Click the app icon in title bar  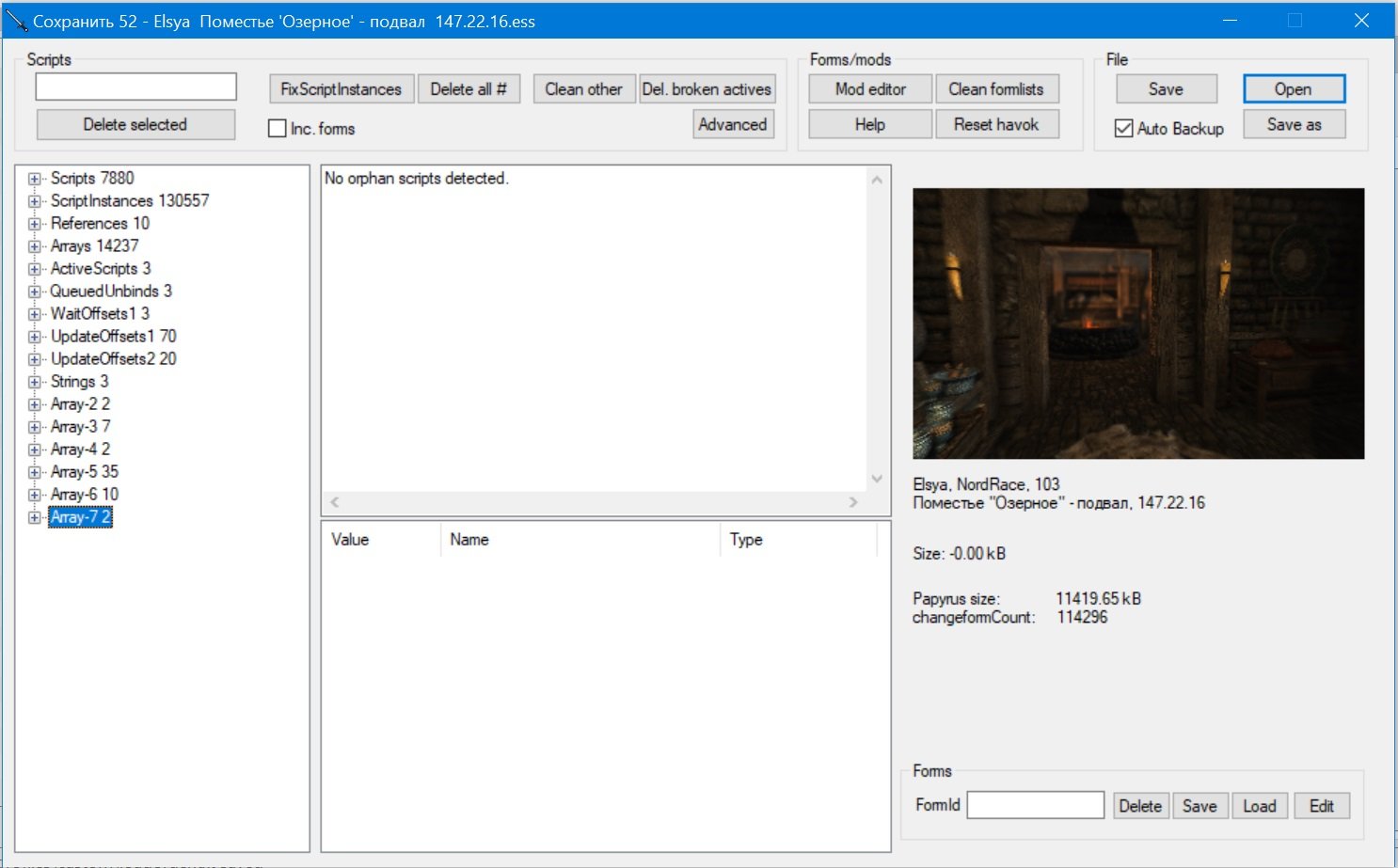[16, 21]
